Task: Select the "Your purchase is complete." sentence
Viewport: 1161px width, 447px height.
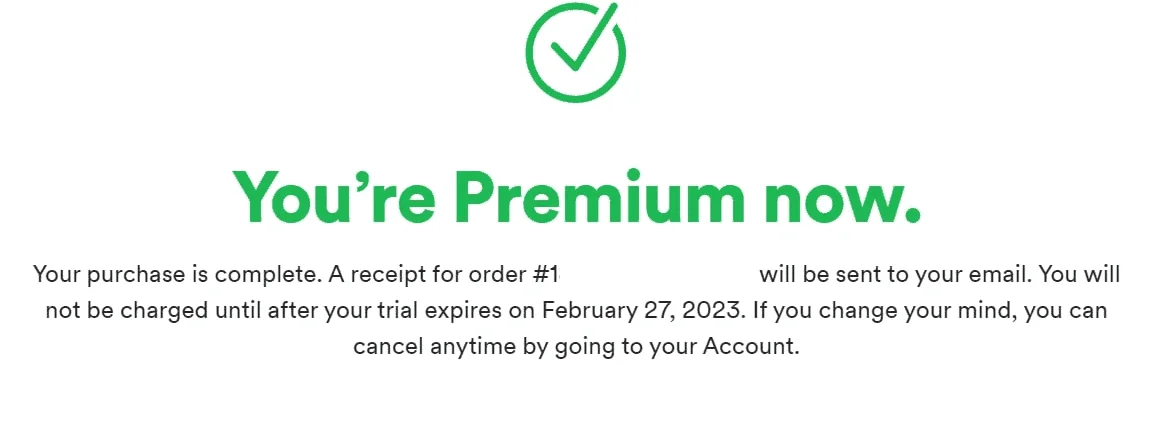Action: pos(178,275)
